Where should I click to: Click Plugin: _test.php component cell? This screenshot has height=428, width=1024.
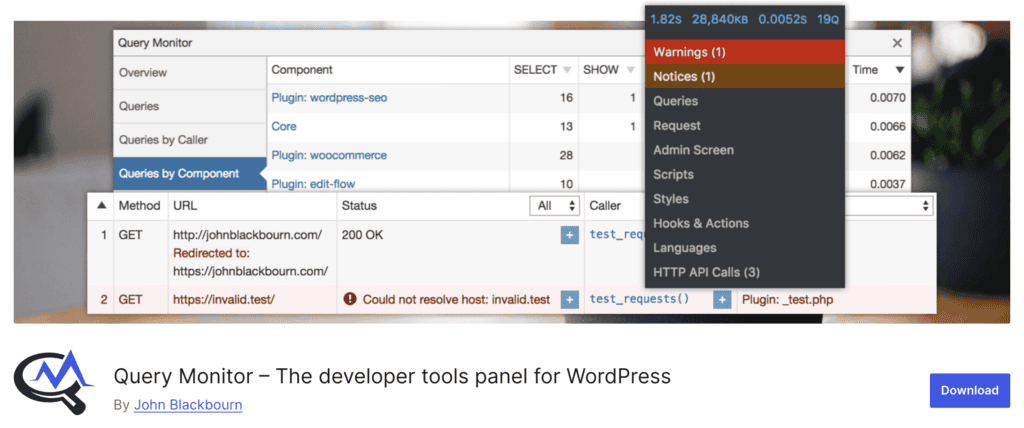click(788, 300)
